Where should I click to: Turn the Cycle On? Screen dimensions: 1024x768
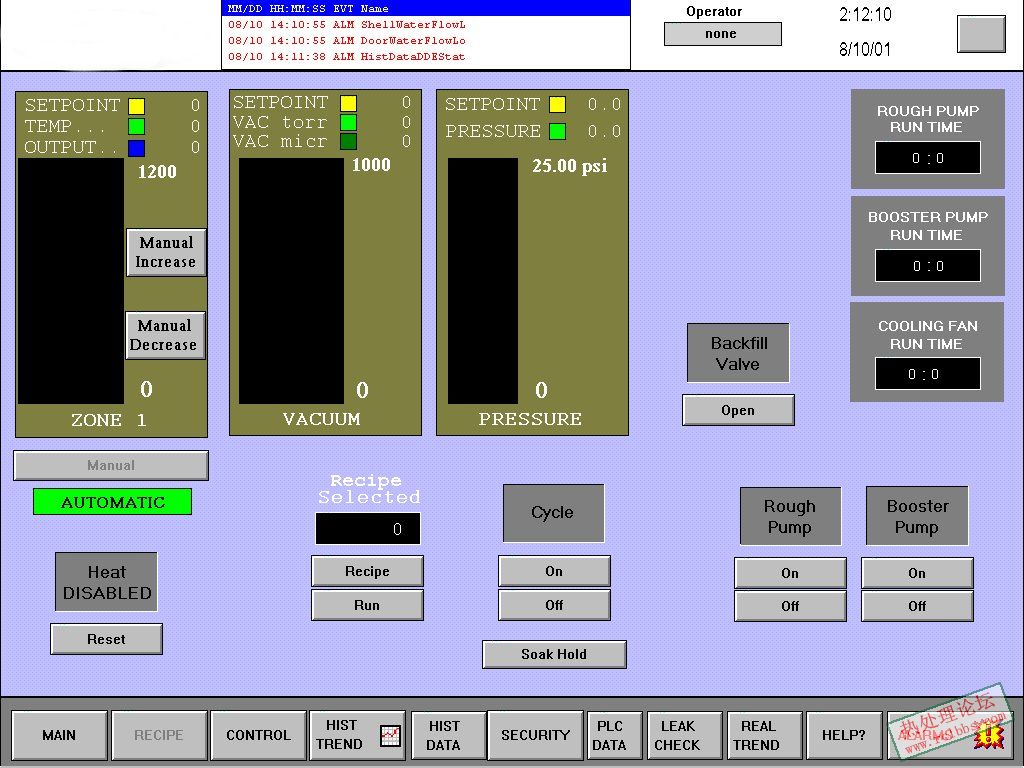point(554,571)
